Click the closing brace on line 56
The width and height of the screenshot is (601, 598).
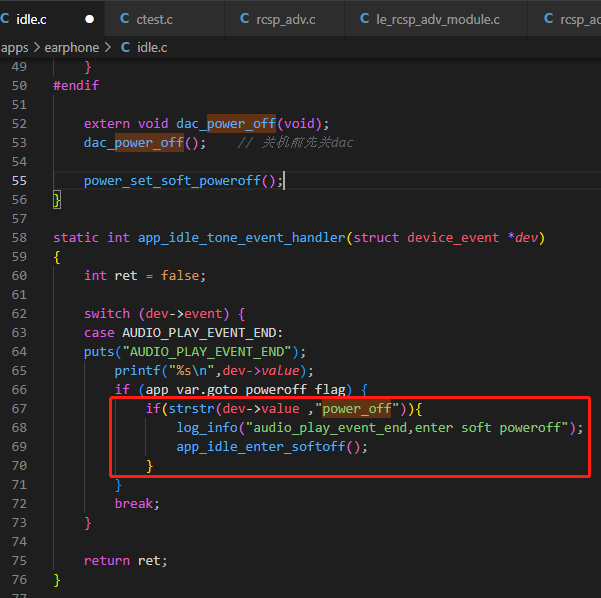point(57,200)
